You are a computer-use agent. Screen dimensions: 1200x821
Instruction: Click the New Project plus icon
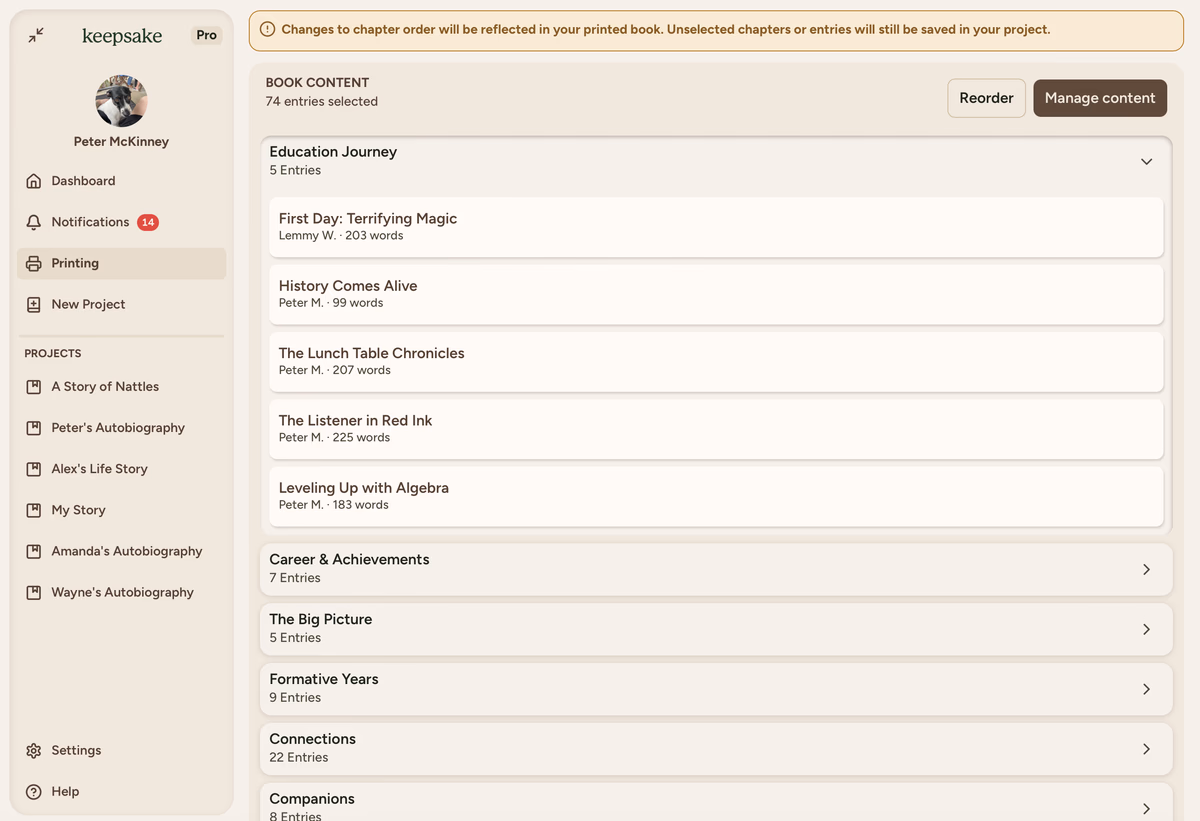[34, 304]
